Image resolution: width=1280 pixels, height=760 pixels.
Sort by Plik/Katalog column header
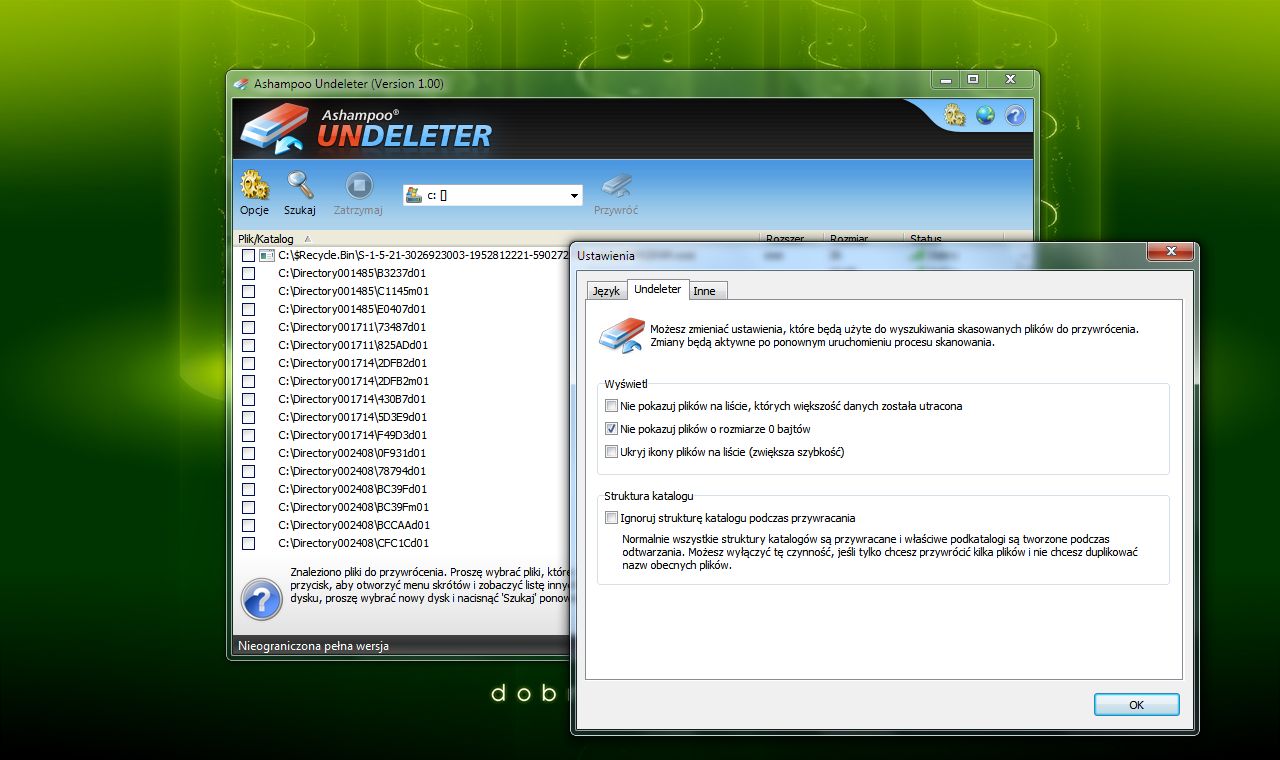(x=495, y=239)
